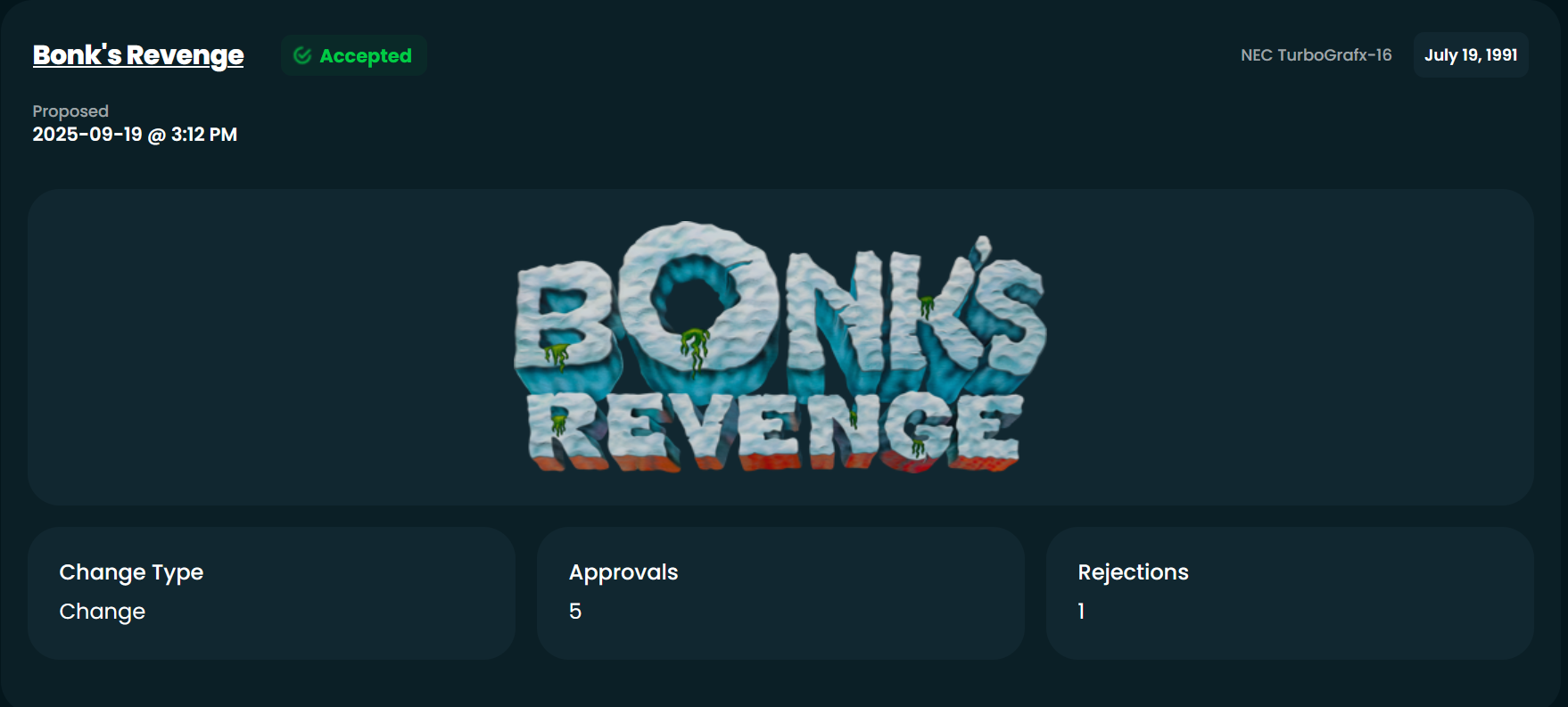Viewport: 1568px width, 707px height.
Task: Click the Approvals heading
Action: coord(623,572)
